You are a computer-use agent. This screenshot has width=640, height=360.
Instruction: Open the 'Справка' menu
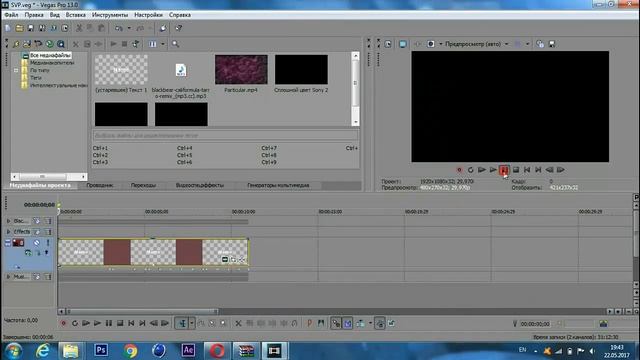click(180, 15)
